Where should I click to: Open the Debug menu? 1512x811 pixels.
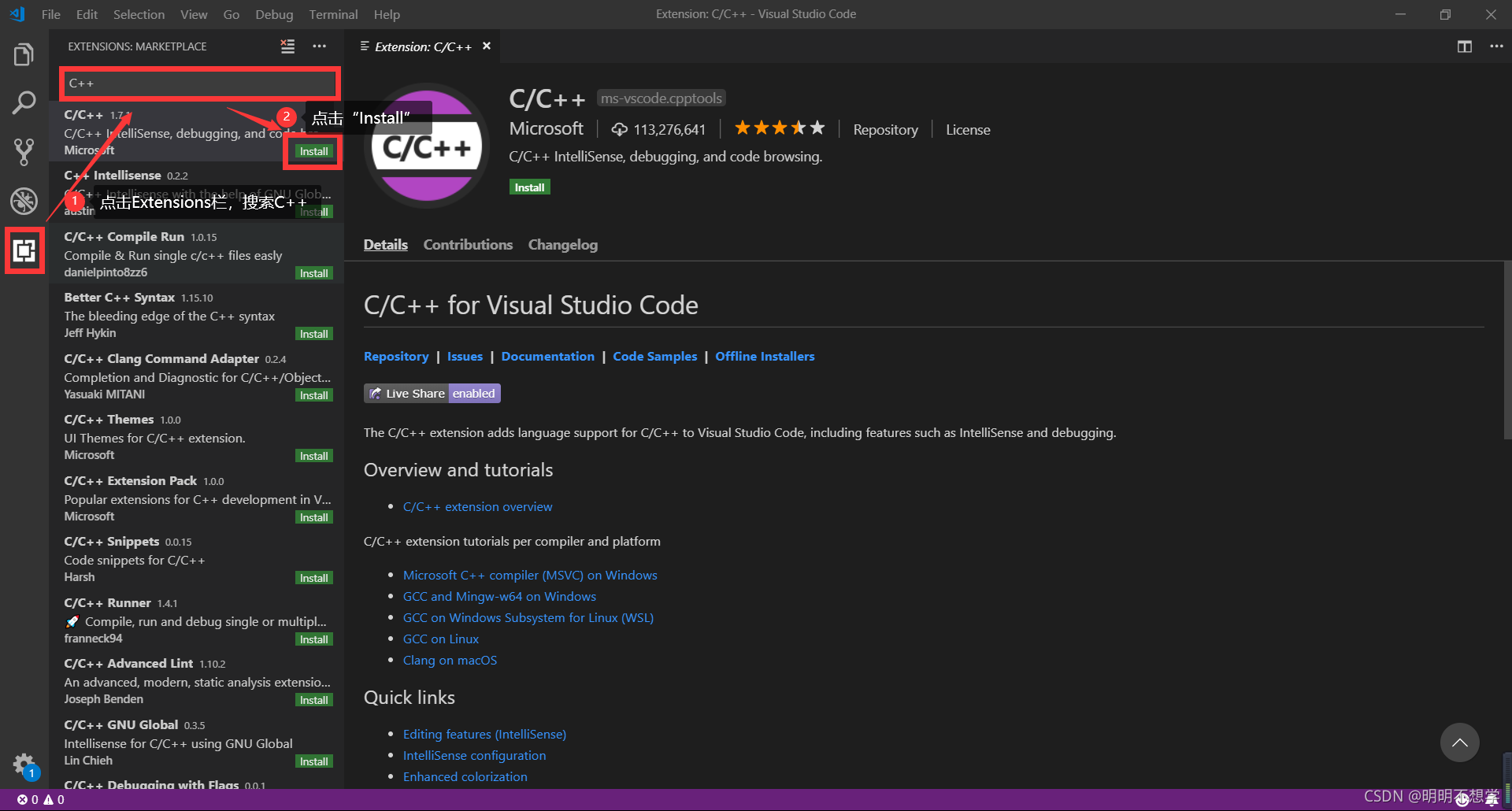pos(274,14)
